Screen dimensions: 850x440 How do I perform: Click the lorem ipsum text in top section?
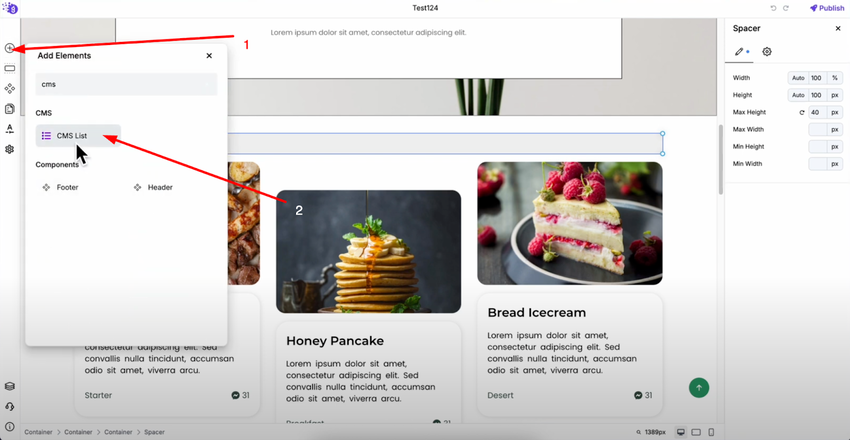[369, 33]
